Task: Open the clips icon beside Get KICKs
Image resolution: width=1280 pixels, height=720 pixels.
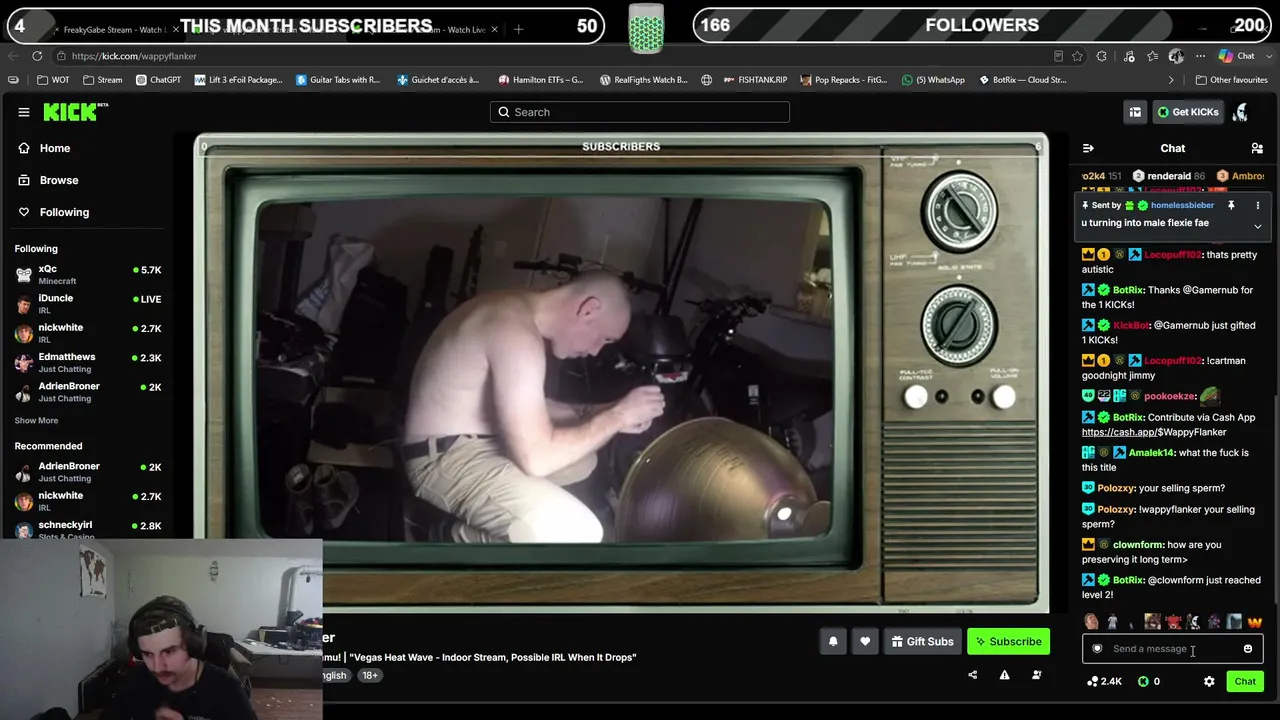Action: [x=1135, y=112]
